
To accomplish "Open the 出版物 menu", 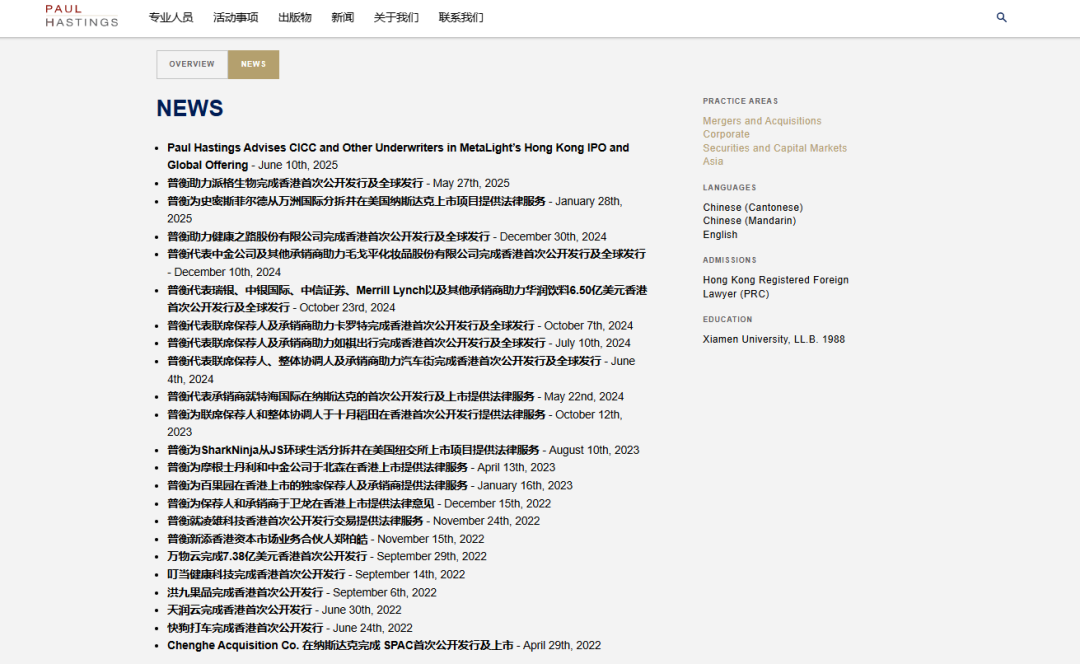I will [295, 17].
